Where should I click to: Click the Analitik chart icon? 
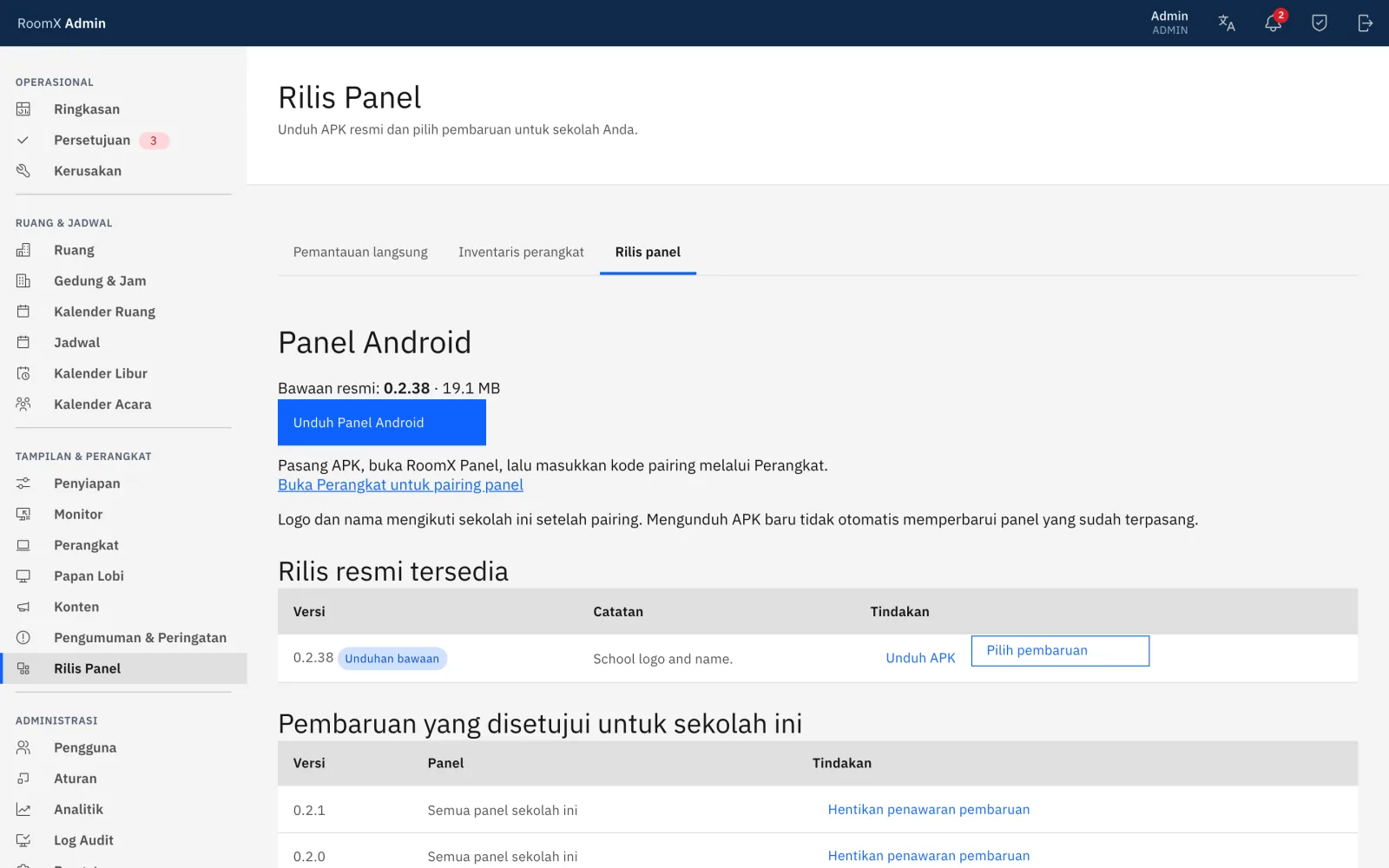coord(23,810)
